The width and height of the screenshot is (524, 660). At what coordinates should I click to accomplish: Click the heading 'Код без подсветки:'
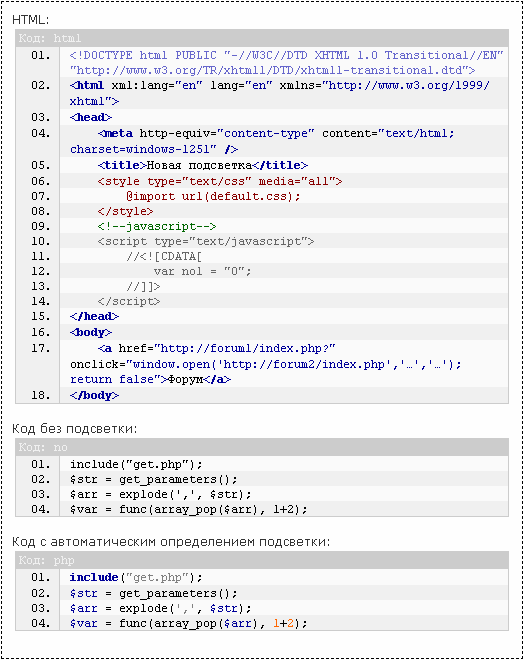coord(74,429)
